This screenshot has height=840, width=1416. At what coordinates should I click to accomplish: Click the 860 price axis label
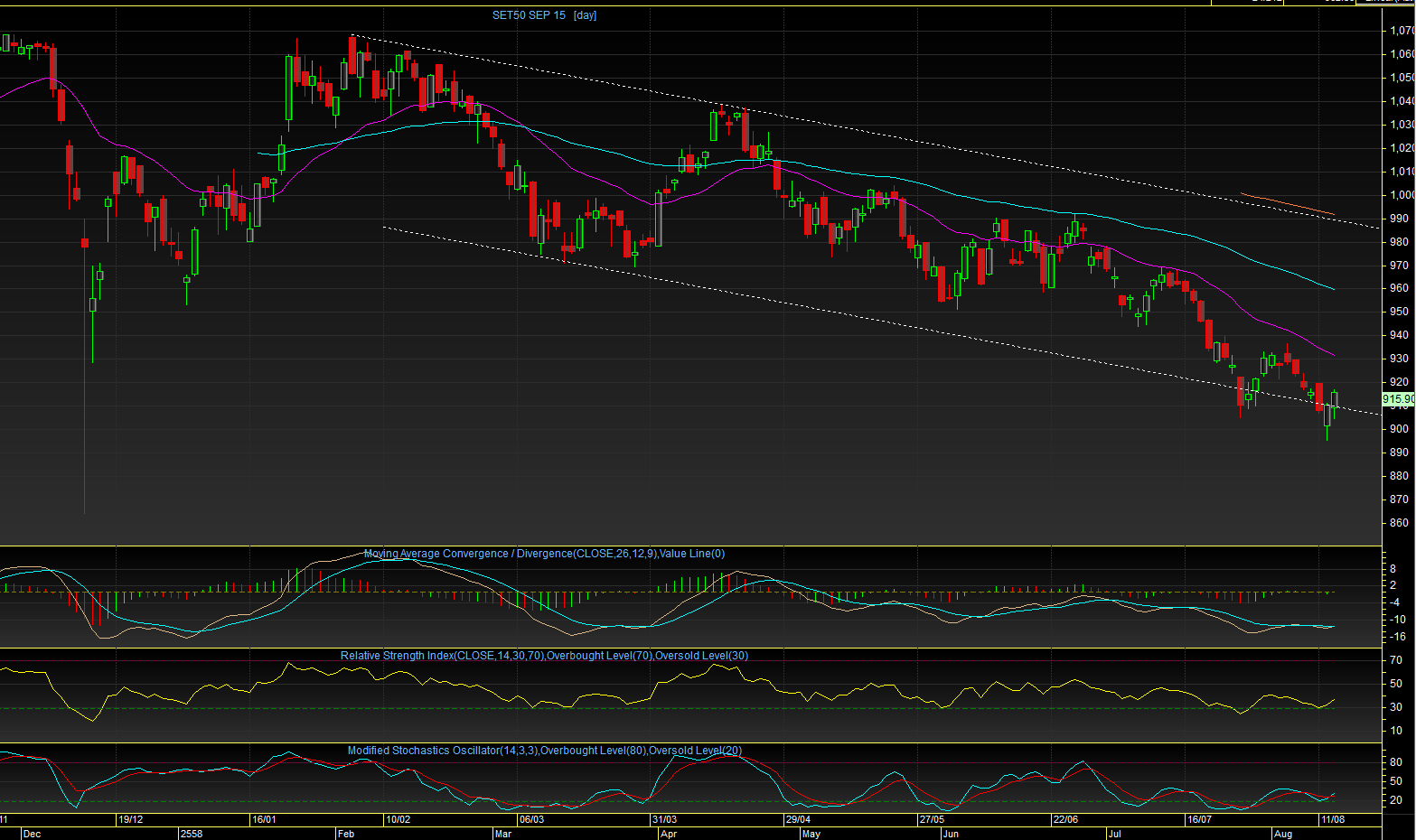1400,523
